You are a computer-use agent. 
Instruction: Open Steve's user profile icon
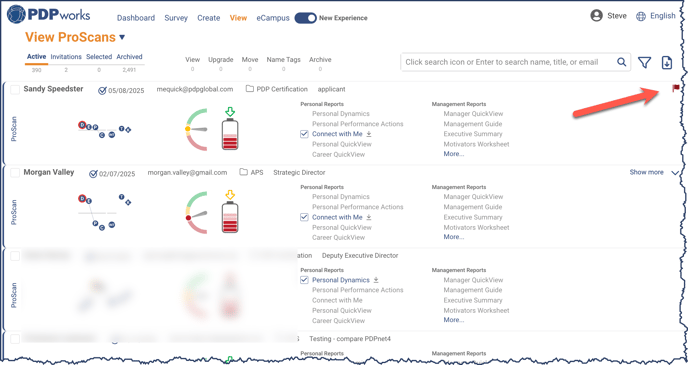(596, 16)
